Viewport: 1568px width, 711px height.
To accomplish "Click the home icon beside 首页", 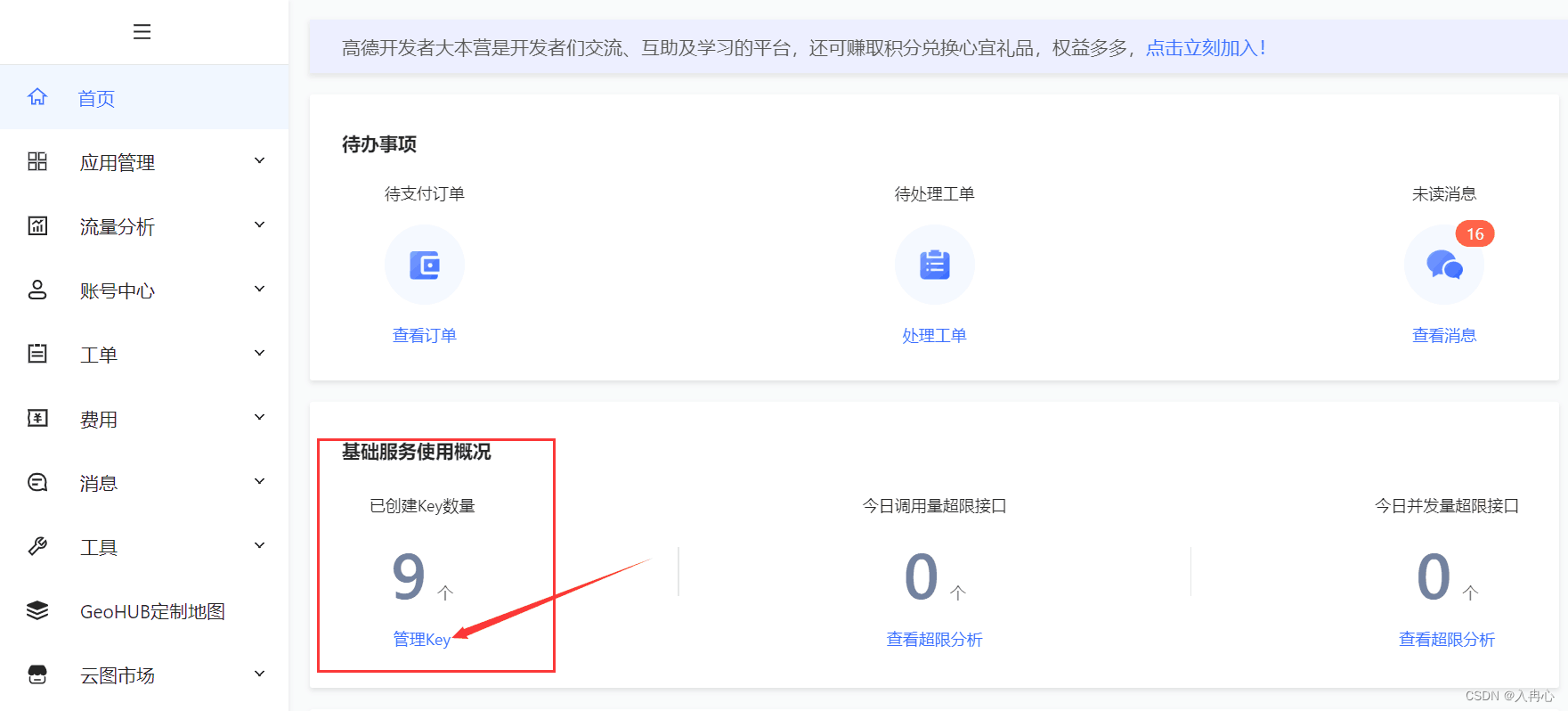I will tap(37, 97).
